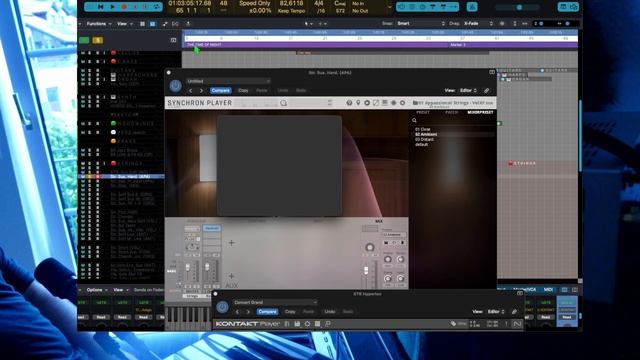640x360 pixels.
Task: Click the list lines icon in Synchron Player toolbar
Action: [384, 103]
